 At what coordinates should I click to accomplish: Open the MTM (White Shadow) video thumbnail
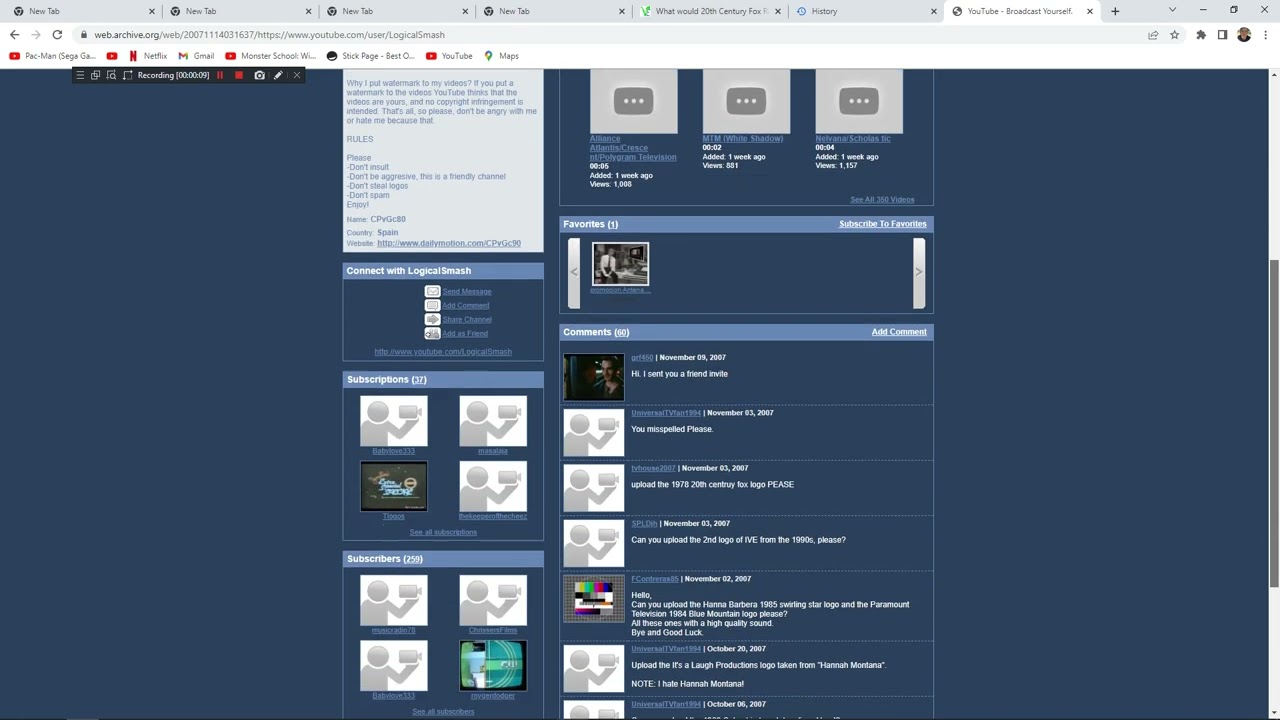pos(746,101)
